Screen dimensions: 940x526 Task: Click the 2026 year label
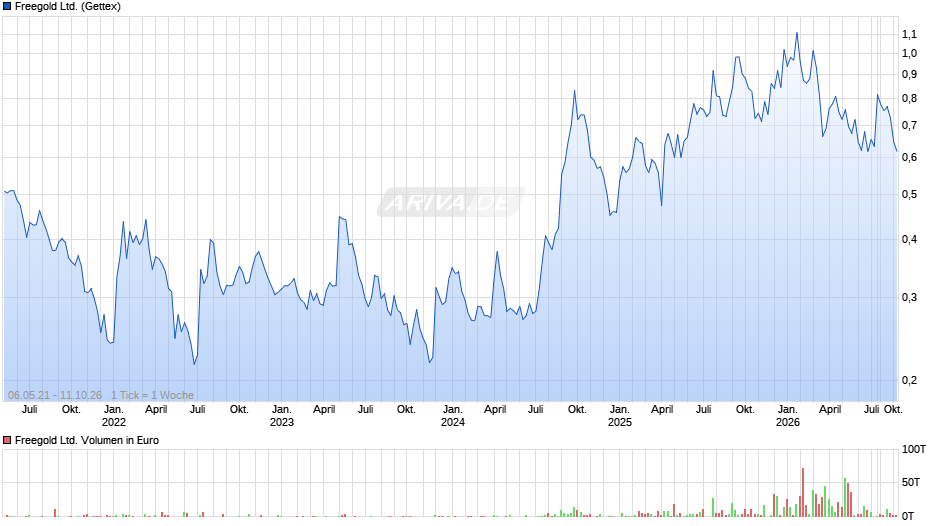point(788,422)
